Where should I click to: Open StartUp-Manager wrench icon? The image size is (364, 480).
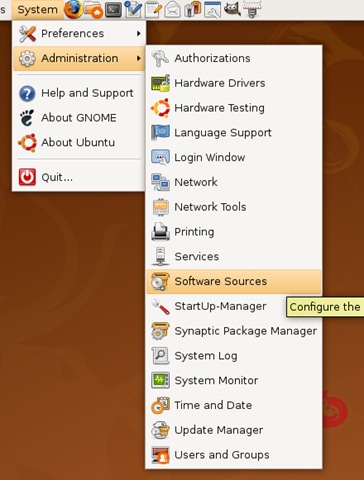tap(160, 306)
